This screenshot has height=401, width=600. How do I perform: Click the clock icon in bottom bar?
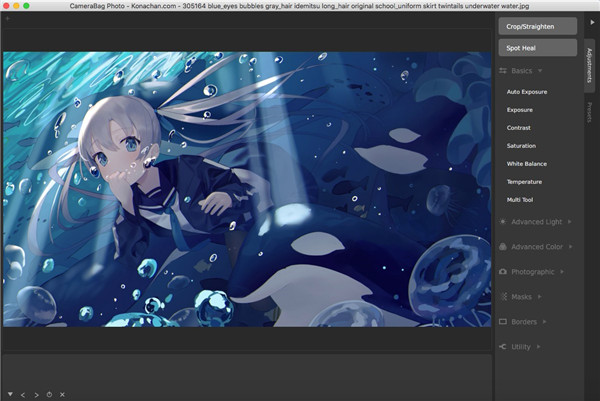coord(49,394)
